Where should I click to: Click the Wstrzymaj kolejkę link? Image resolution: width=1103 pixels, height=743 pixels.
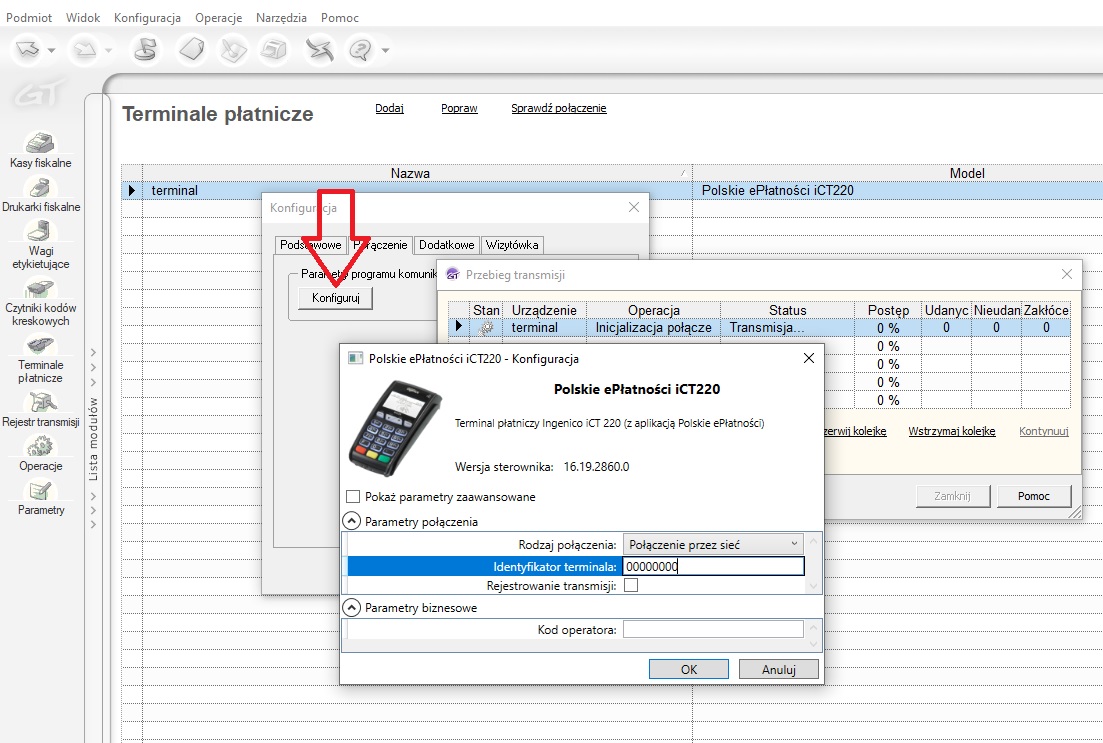coord(952,431)
